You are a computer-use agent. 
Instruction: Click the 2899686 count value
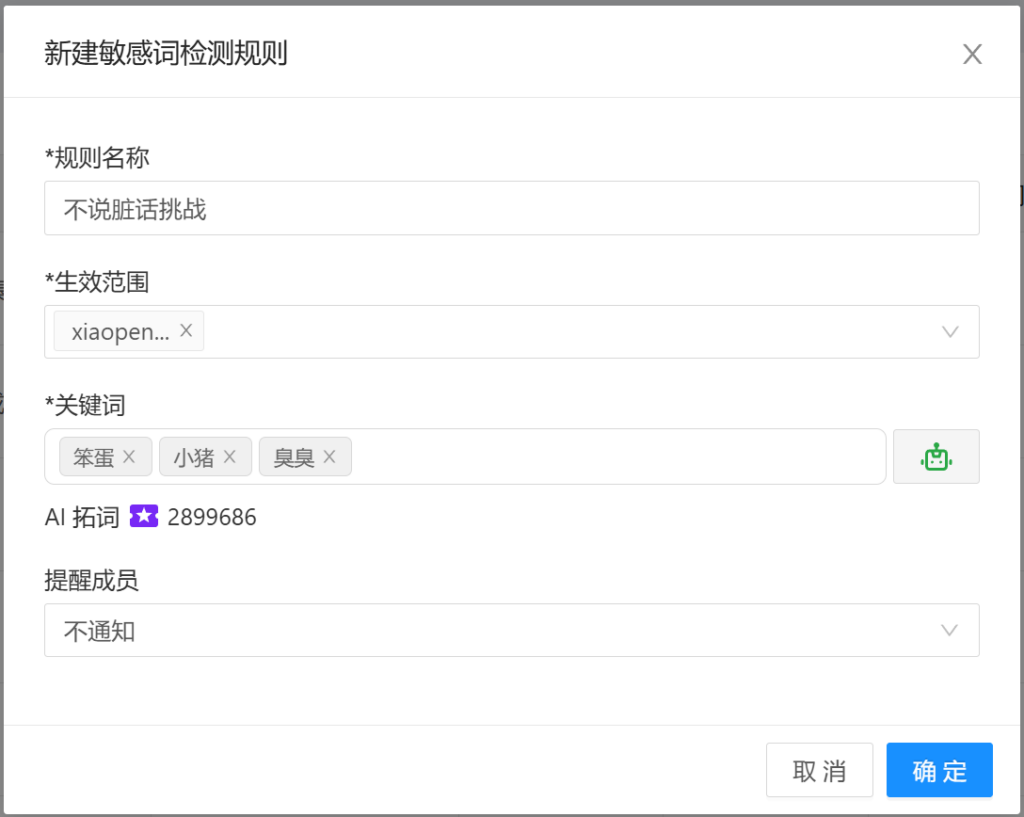click(212, 517)
